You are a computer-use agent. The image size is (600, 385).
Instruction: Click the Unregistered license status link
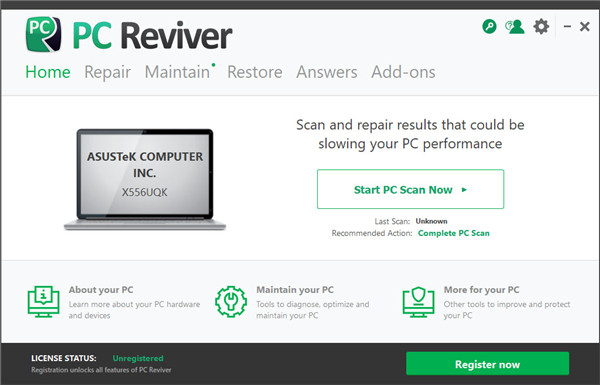click(x=138, y=358)
